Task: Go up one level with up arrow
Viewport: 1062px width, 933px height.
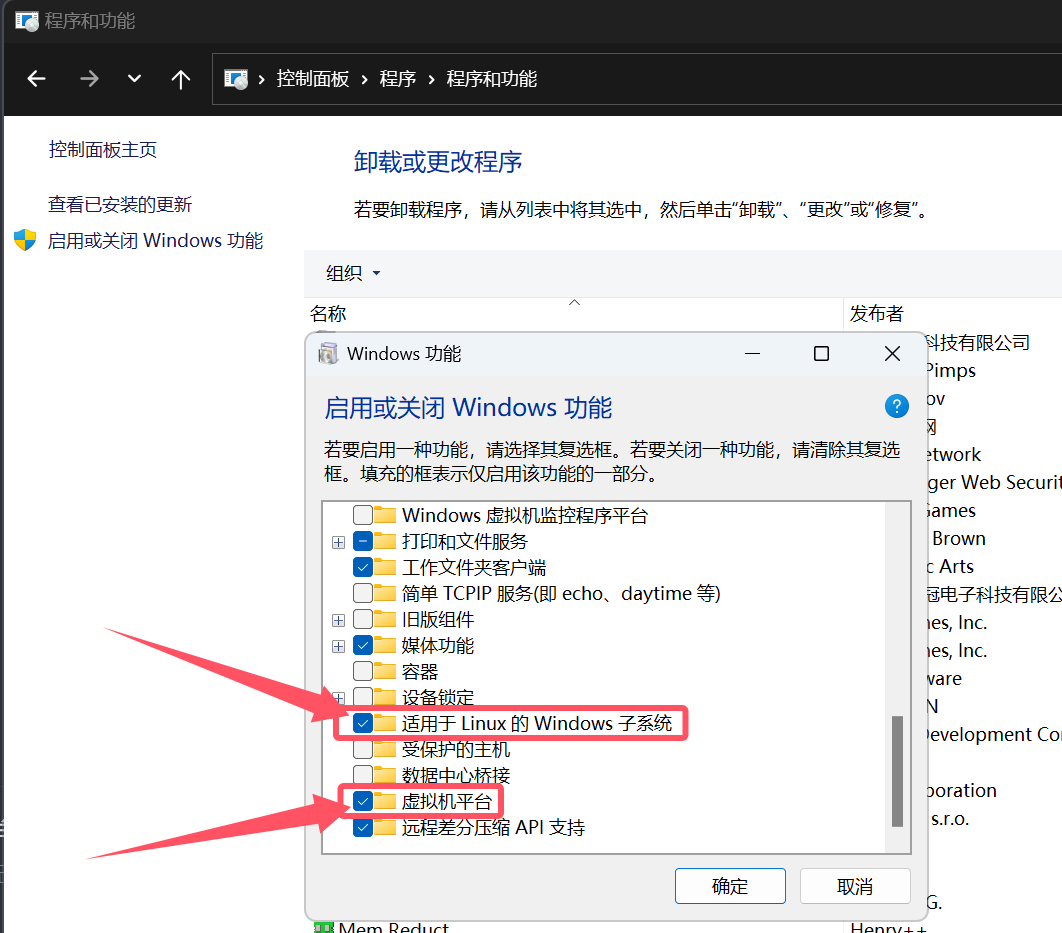Action: click(180, 79)
